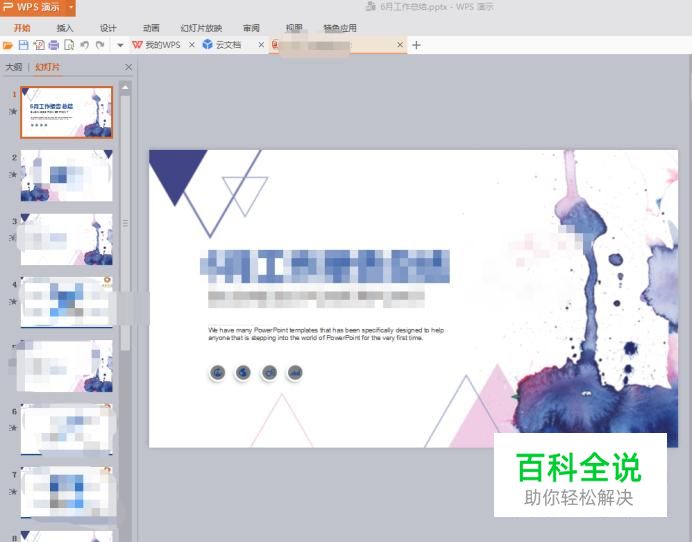
Task: Switch to the 云文档 tab
Action: [x=228, y=45]
